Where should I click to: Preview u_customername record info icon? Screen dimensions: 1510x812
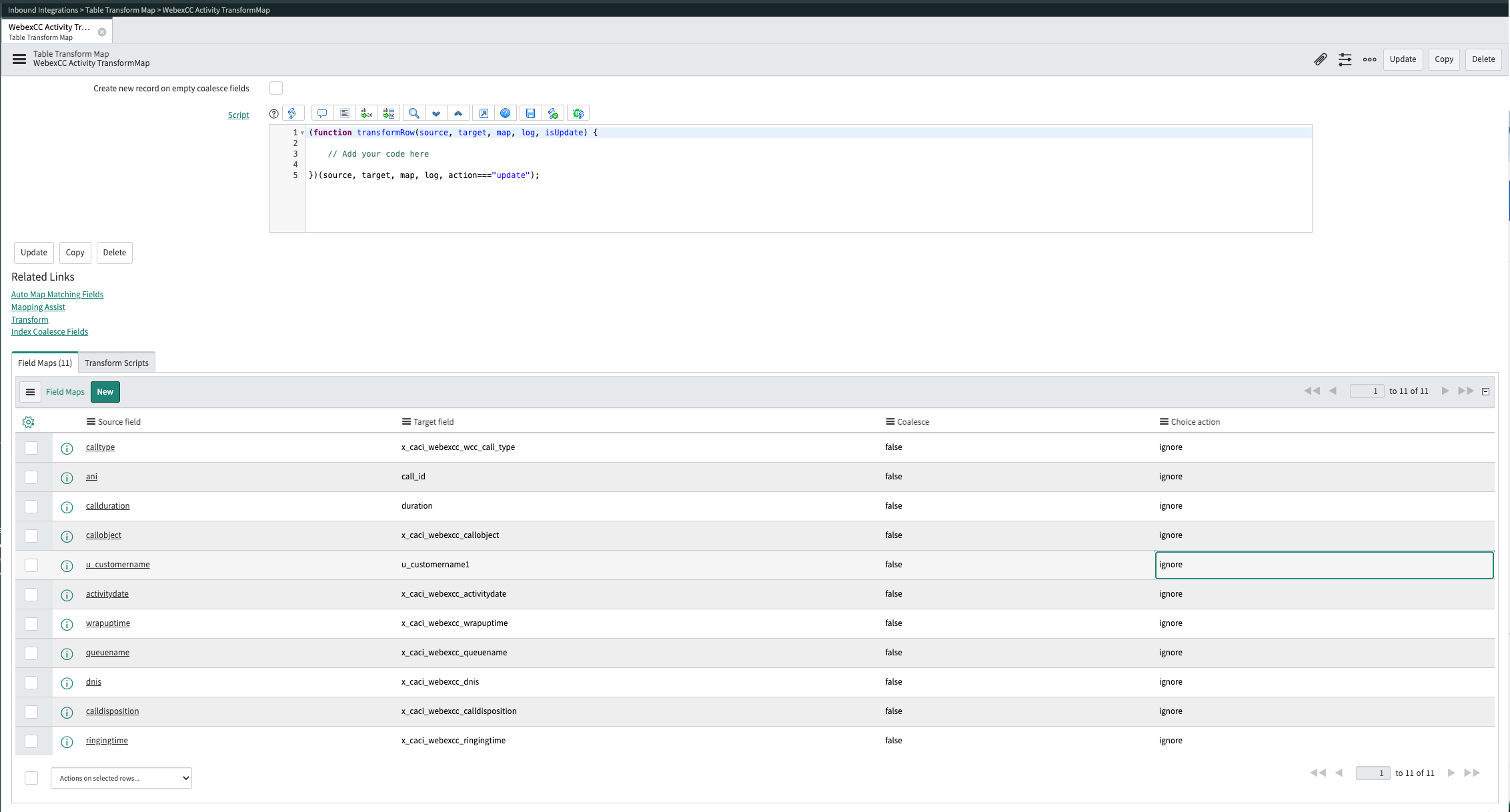(67, 566)
